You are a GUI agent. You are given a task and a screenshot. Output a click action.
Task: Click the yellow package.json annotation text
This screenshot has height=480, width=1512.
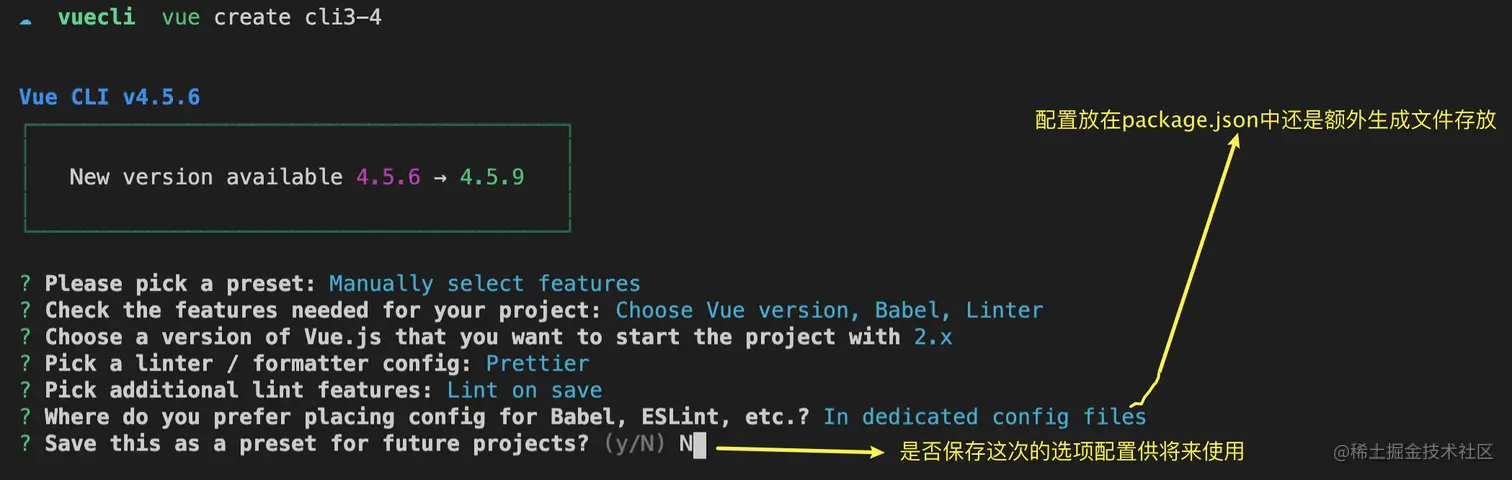[1265, 121]
